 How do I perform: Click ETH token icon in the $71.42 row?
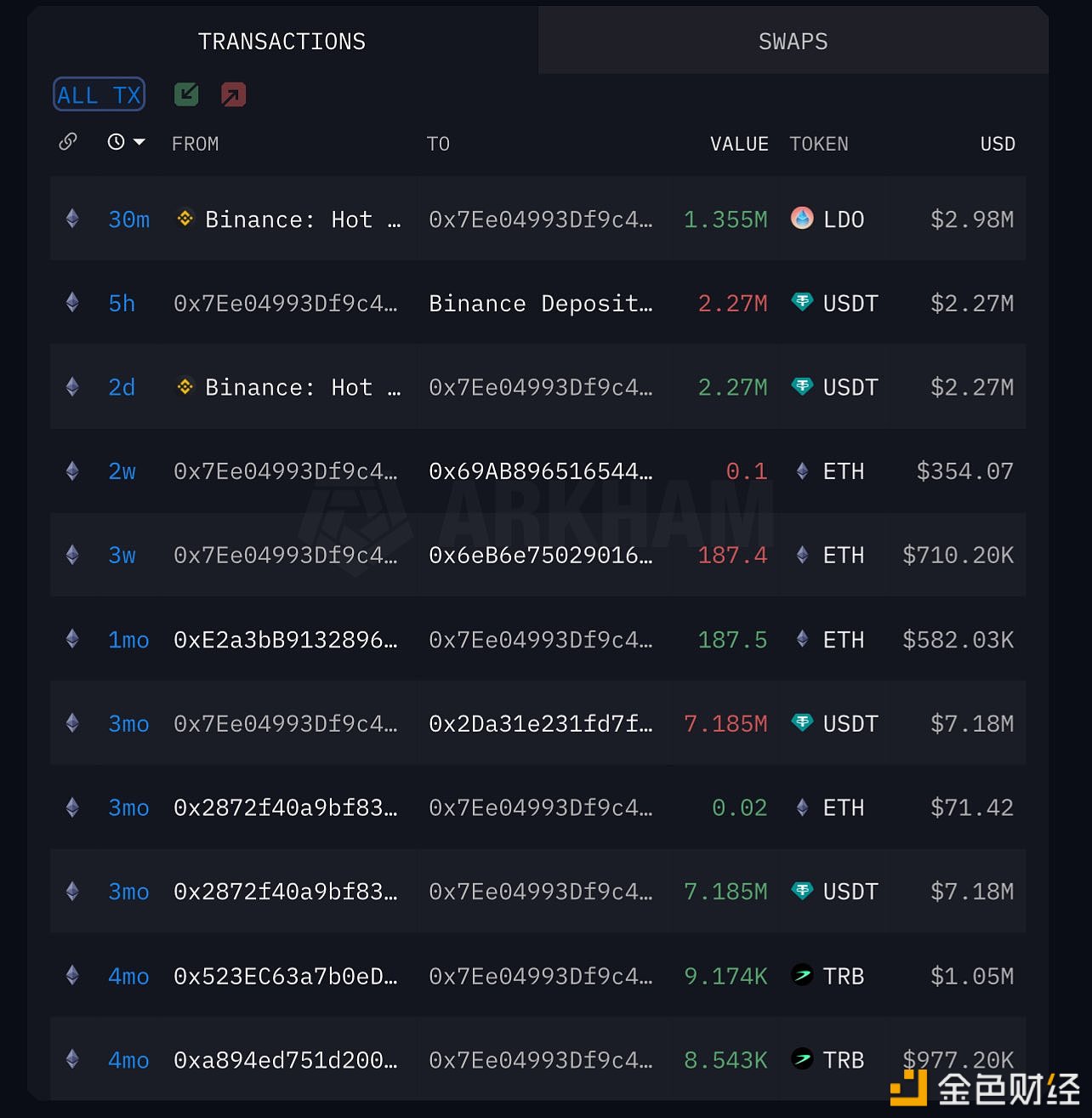pos(802,807)
